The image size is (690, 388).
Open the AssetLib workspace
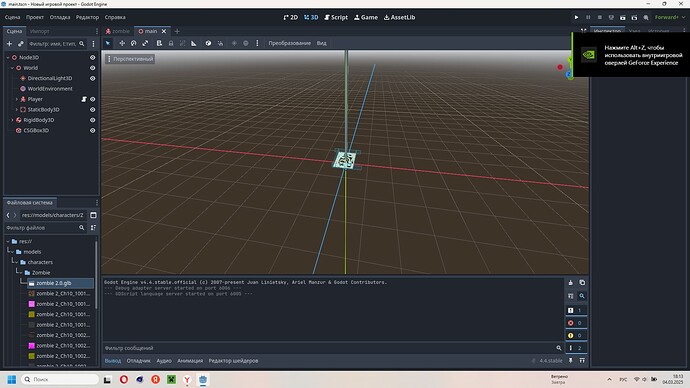(x=399, y=17)
